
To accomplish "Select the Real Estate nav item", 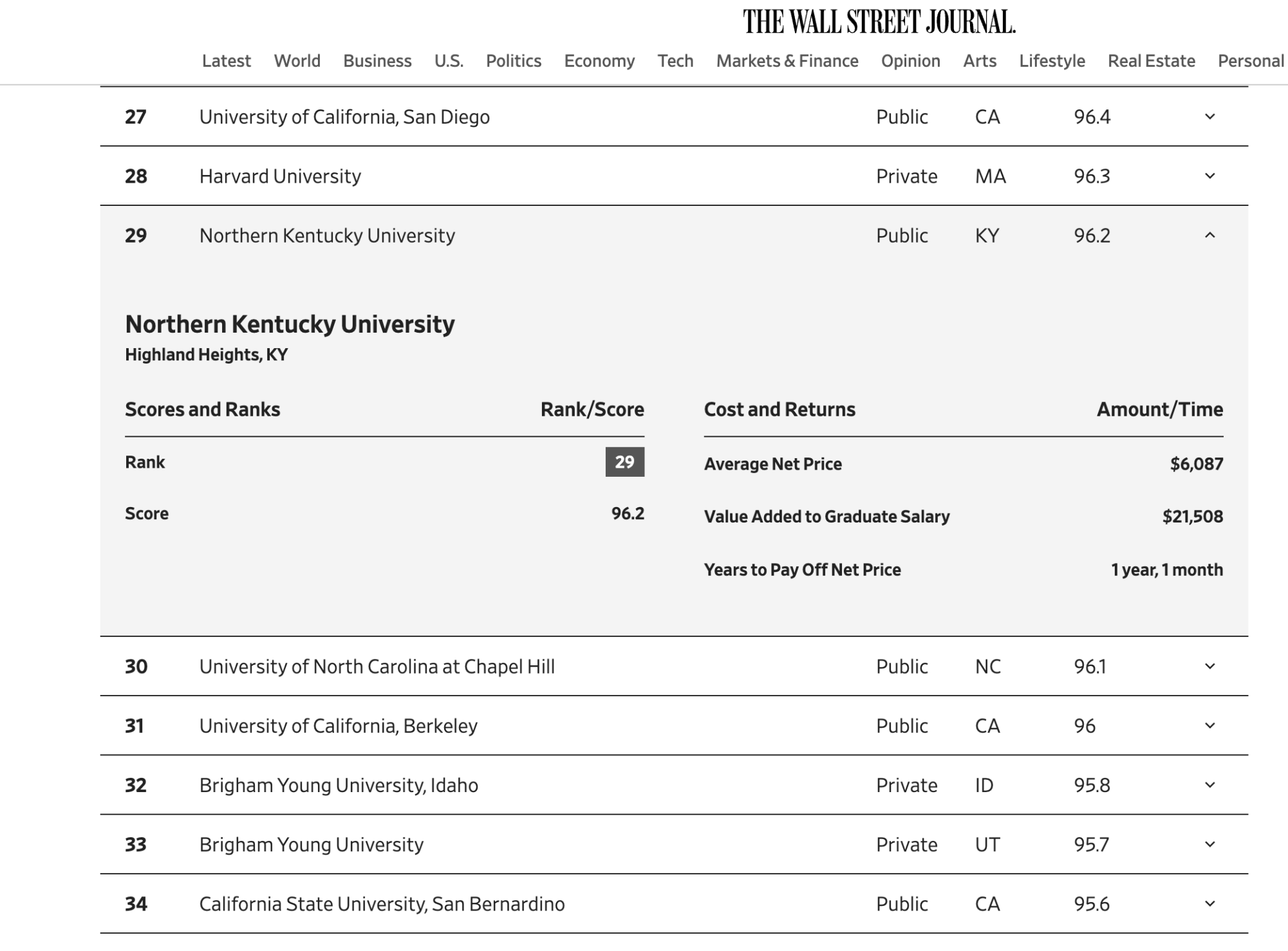I will pyautogui.click(x=1151, y=61).
